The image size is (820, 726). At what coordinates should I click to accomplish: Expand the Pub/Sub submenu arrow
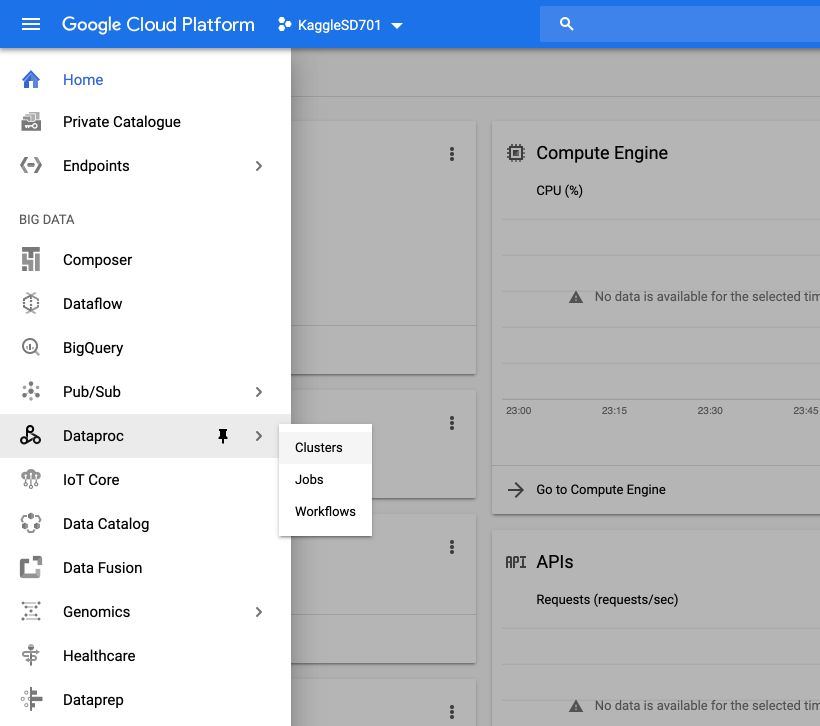258,392
